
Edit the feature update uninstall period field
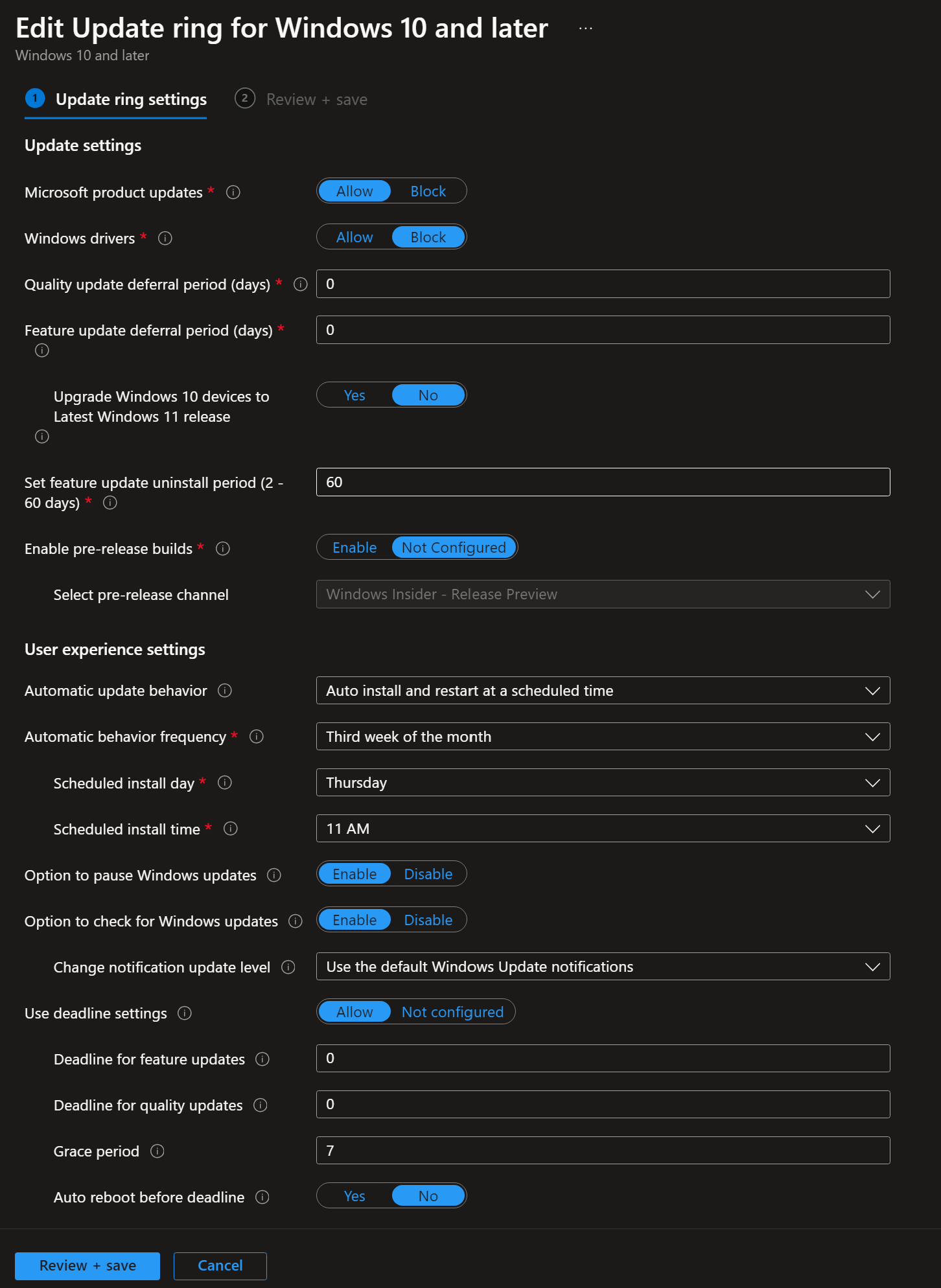pos(603,482)
